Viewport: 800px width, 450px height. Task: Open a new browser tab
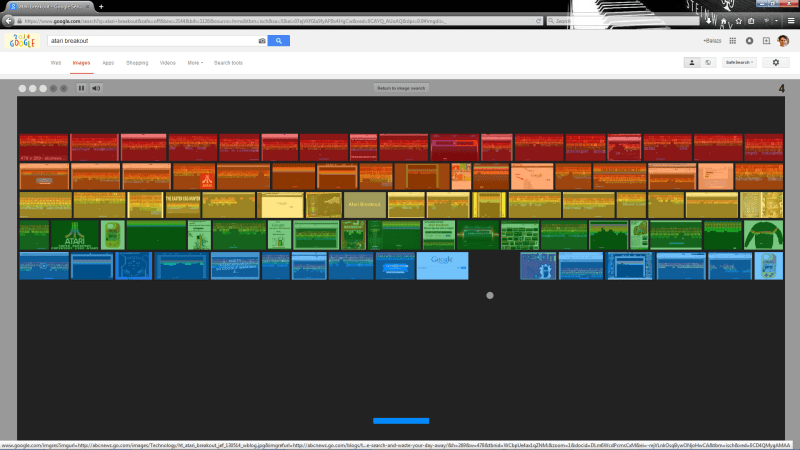click(x=101, y=7)
